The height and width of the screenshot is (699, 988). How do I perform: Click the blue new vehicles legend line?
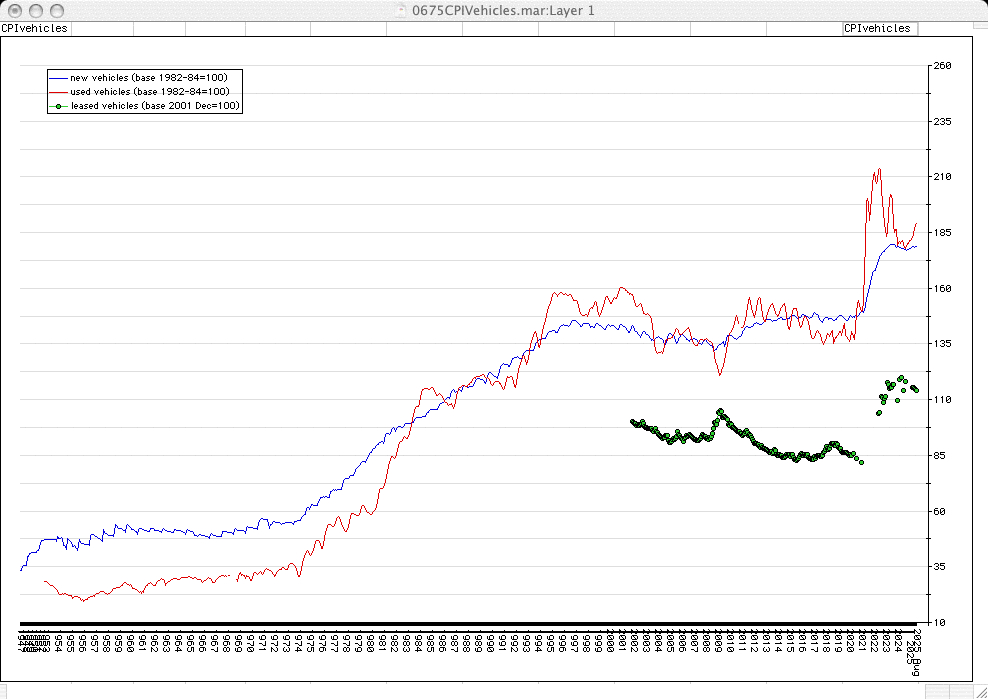click(x=59, y=77)
